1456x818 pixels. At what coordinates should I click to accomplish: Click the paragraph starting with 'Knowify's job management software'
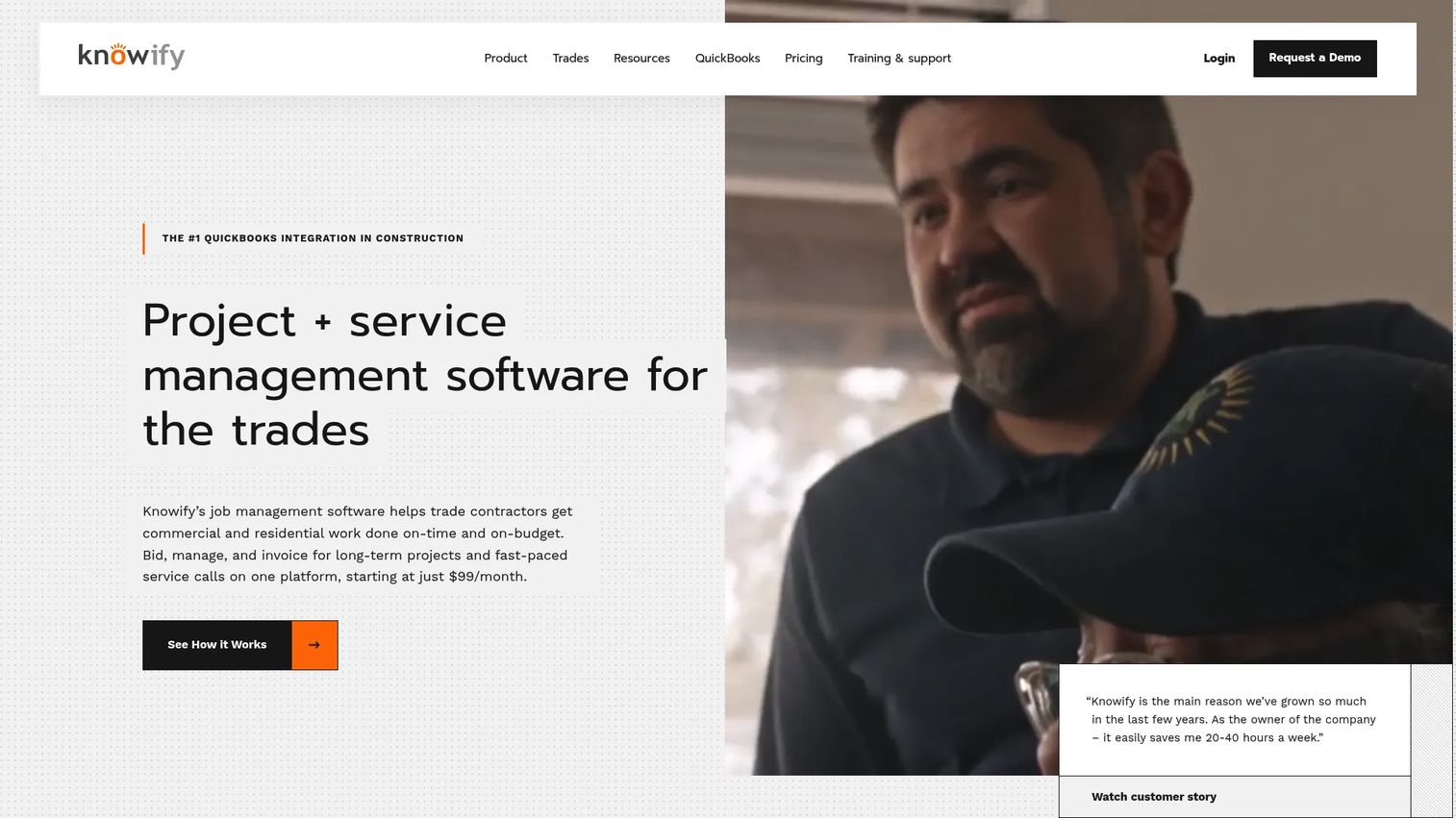[x=358, y=544]
